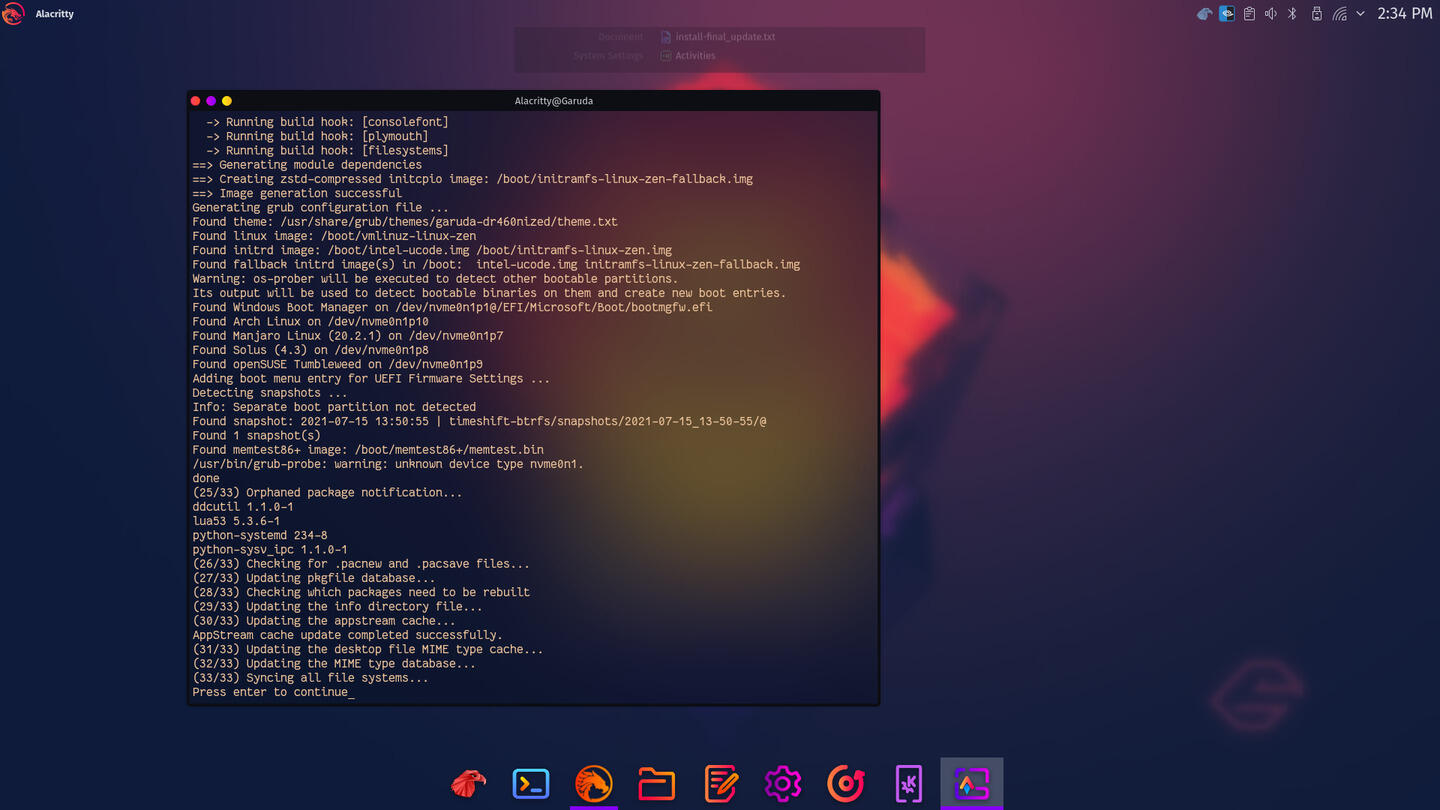Open the Bluetooth tray icon
The height and width of the screenshot is (810, 1440).
pyautogui.click(x=1292, y=14)
